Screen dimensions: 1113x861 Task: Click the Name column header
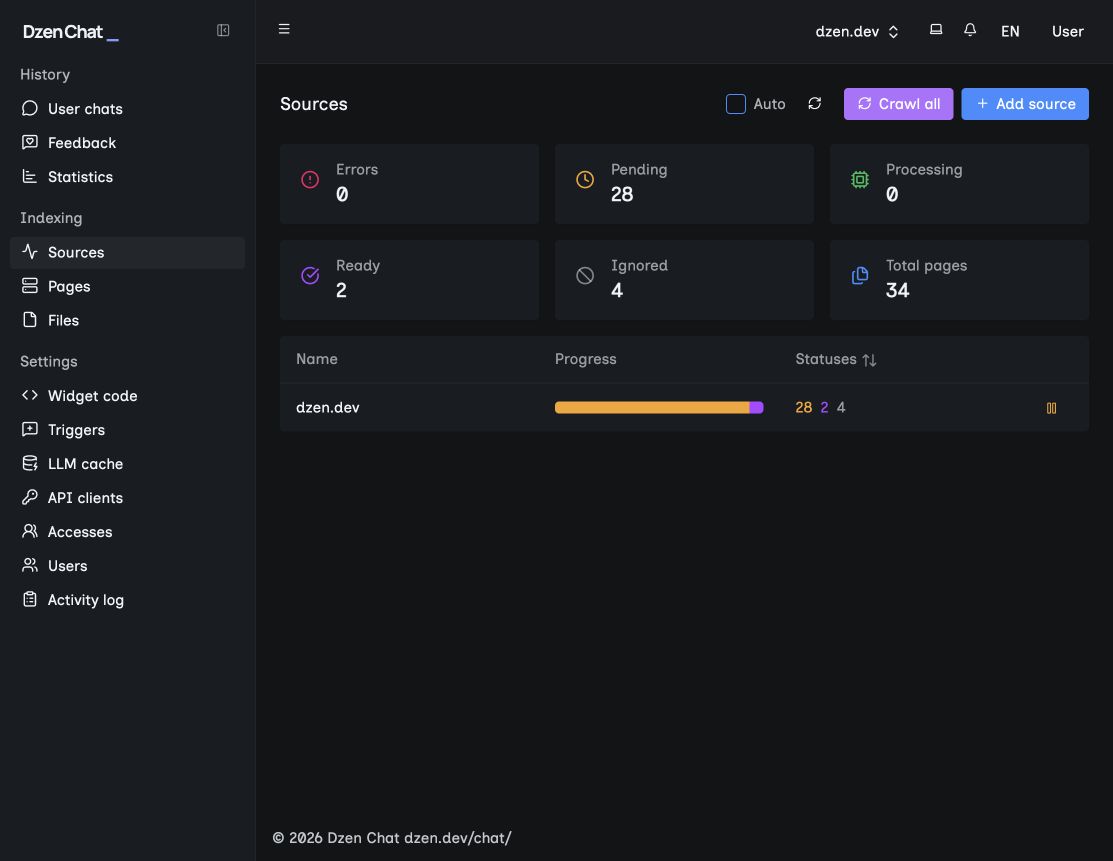tap(317, 359)
